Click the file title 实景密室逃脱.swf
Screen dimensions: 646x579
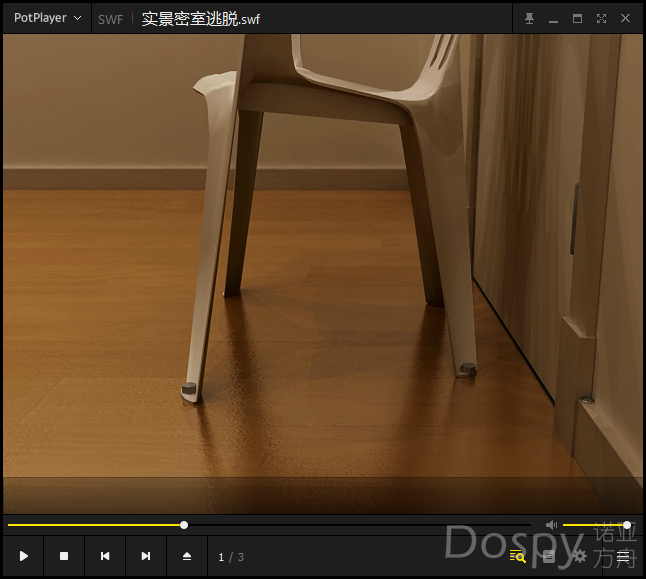200,19
